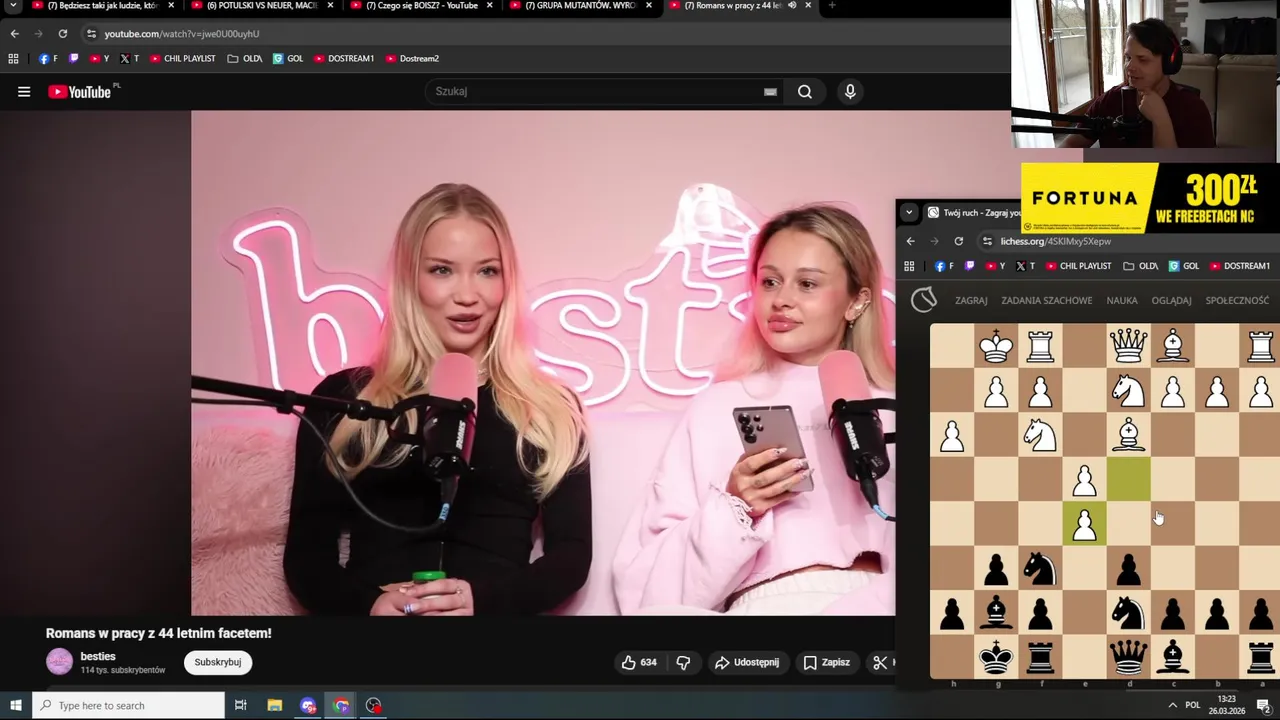The height and width of the screenshot is (720, 1280).
Task: Like the video with 634 likes
Action: pyautogui.click(x=638, y=662)
